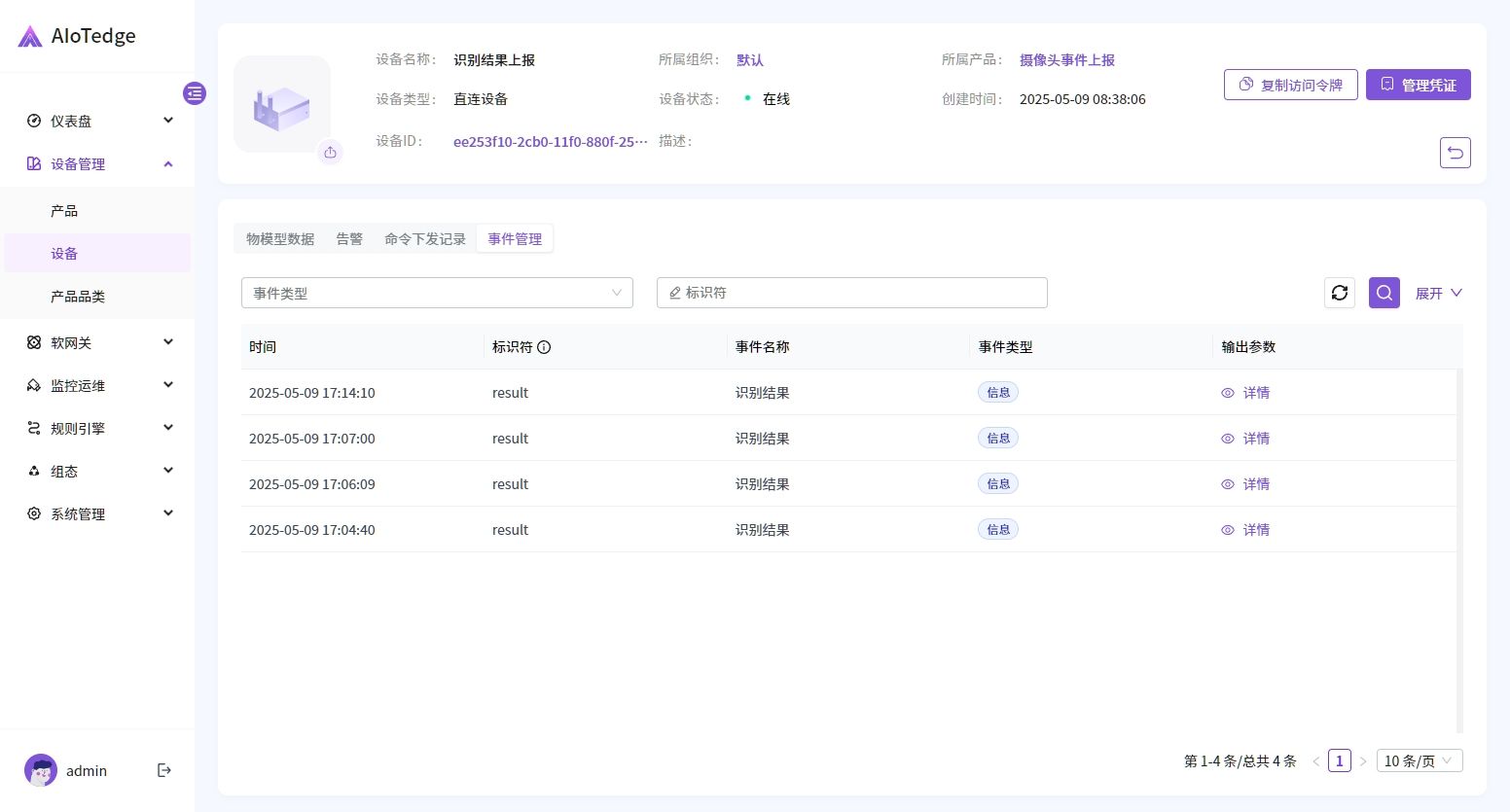Open the 10 条/页 page size dropdown
This screenshot has width=1510, height=812.
pyautogui.click(x=1420, y=760)
